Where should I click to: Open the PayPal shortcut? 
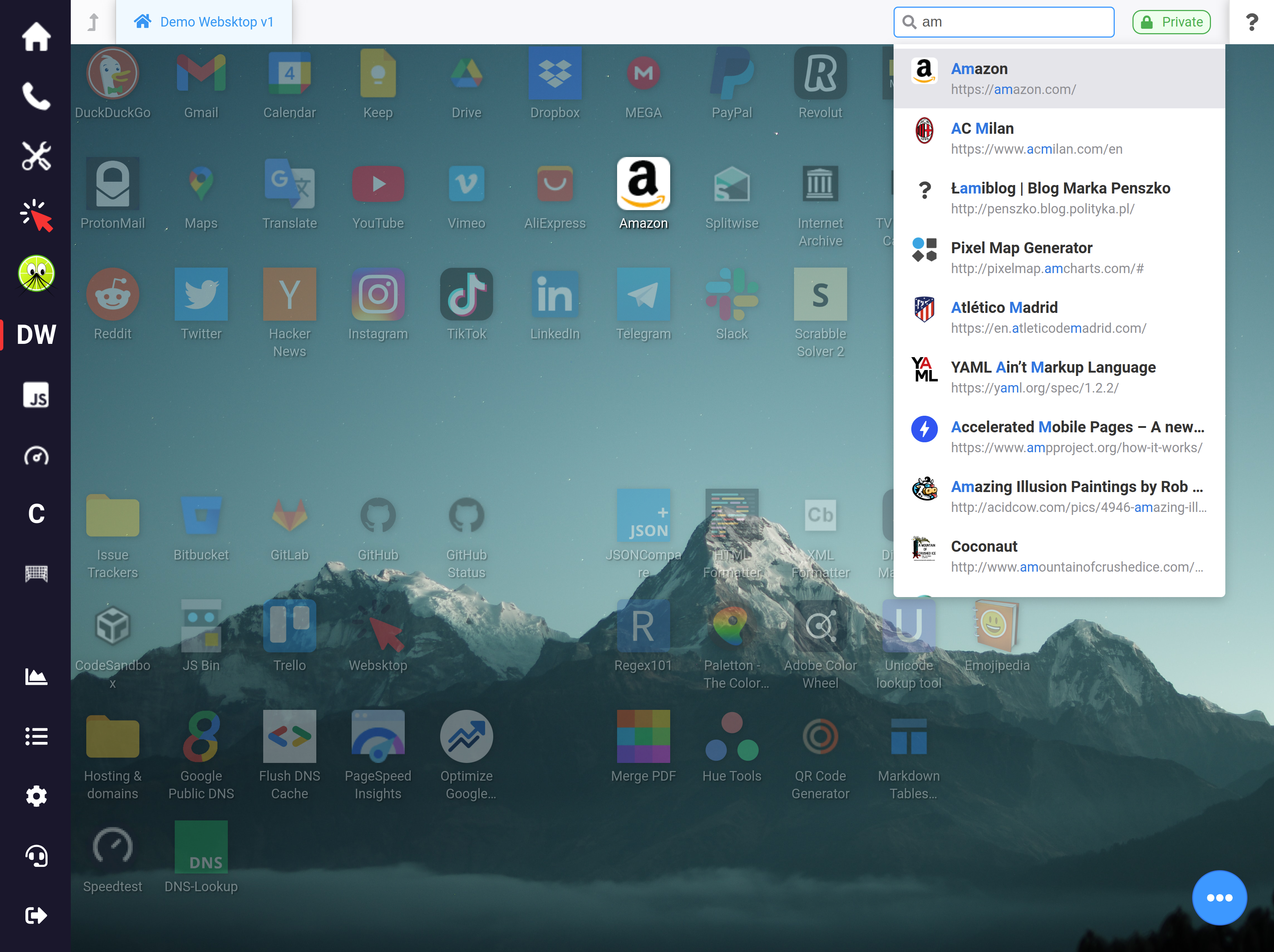(731, 84)
